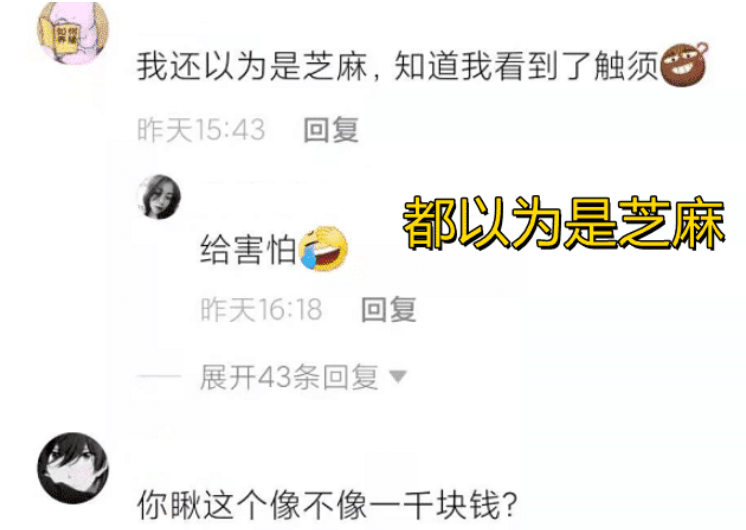Open the first commenter's pink avatar
The height and width of the screenshot is (530, 746).
tap(73, 32)
